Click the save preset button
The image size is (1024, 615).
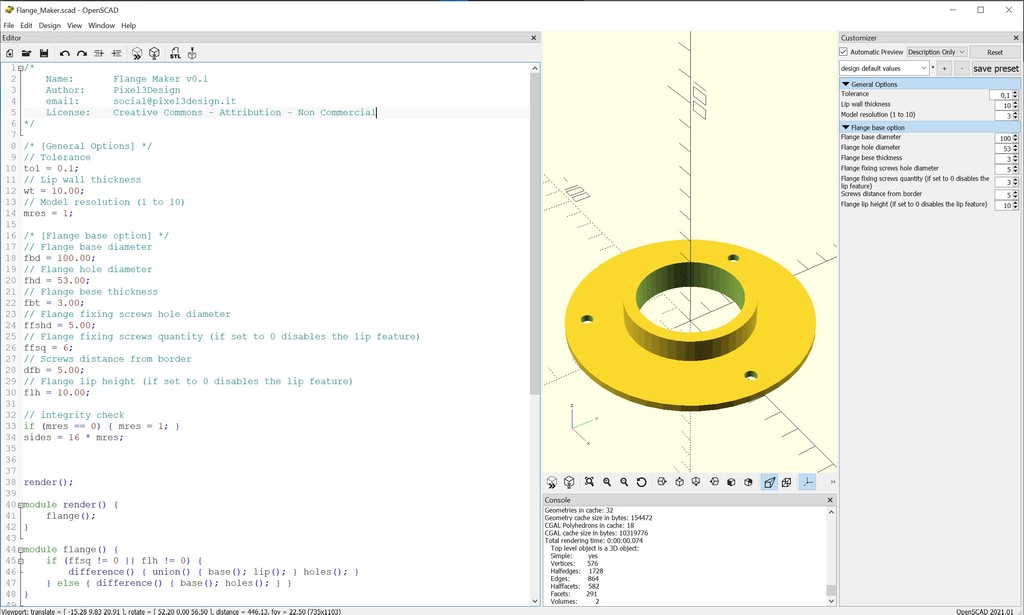click(995, 68)
